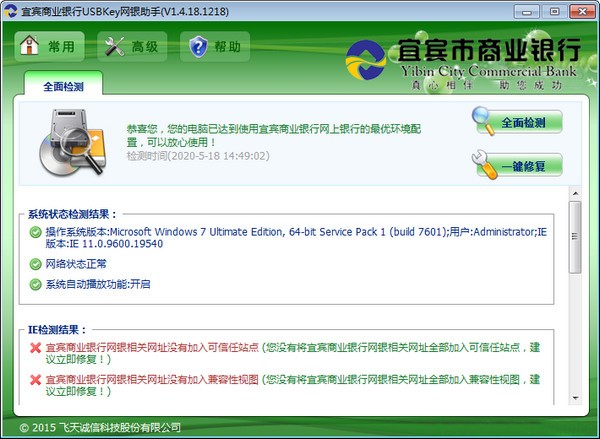Viewport: 600px width, 439px height.
Task: Open the 帮助 (Help) tab
Action: (215, 47)
